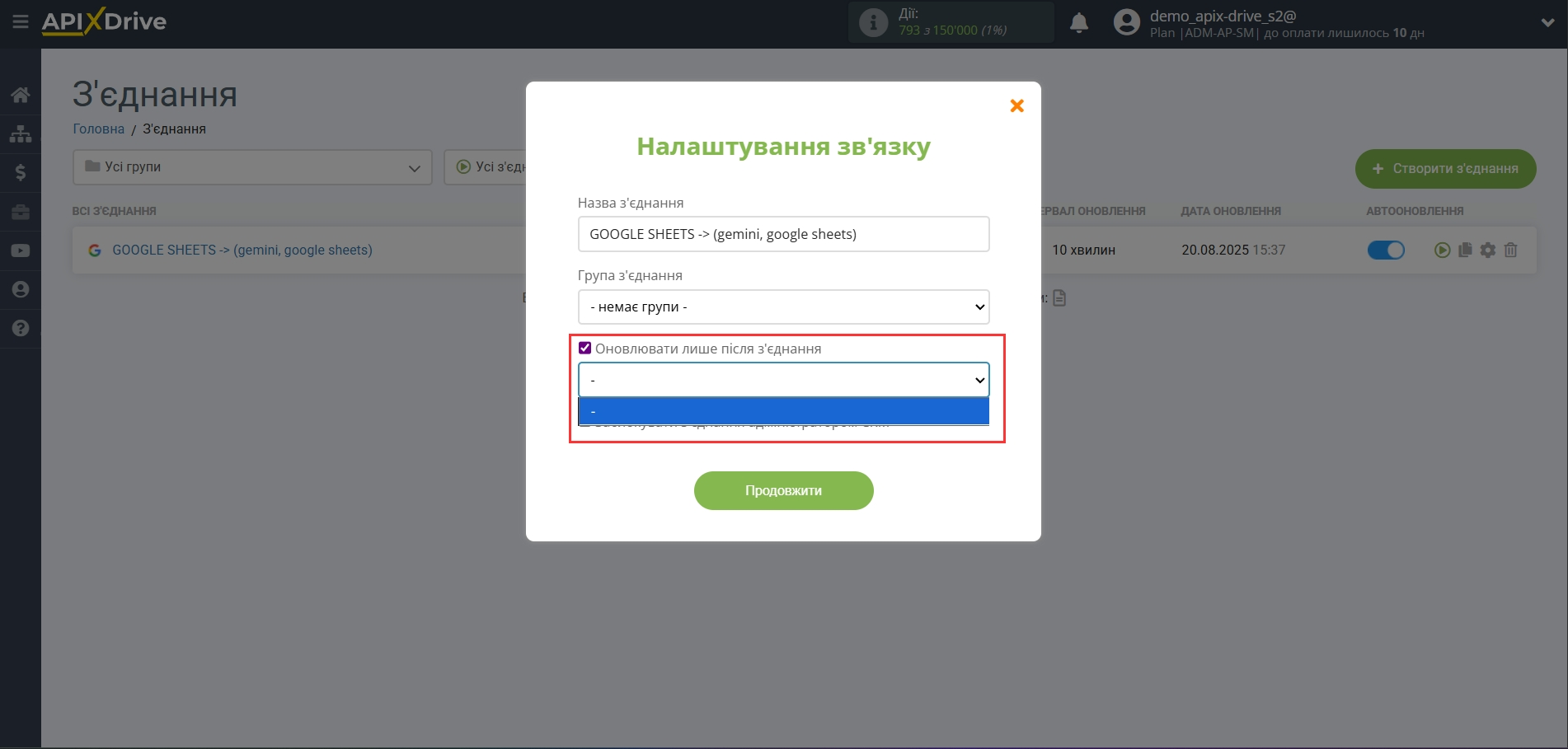Click the АВТООНОВЛЕННЯ column header
Image resolution: width=1568 pixels, height=749 pixels.
(x=1415, y=211)
